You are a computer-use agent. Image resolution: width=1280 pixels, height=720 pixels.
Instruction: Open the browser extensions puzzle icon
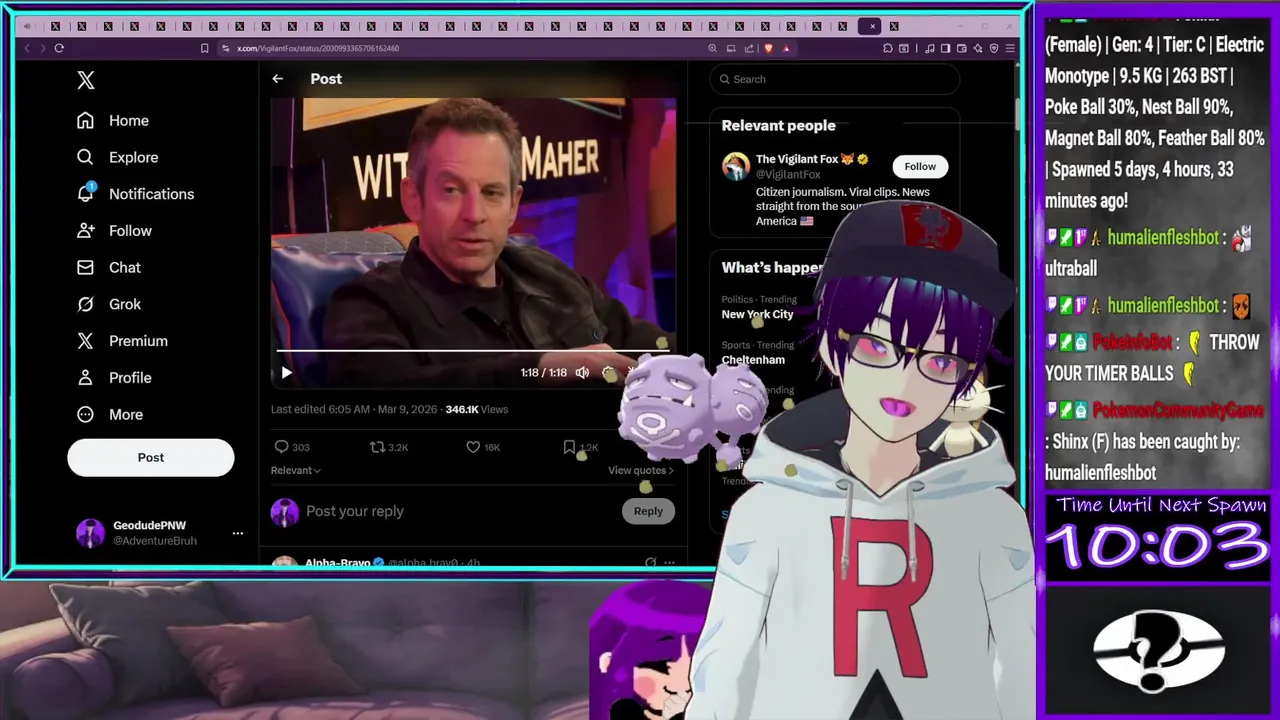[887, 48]
